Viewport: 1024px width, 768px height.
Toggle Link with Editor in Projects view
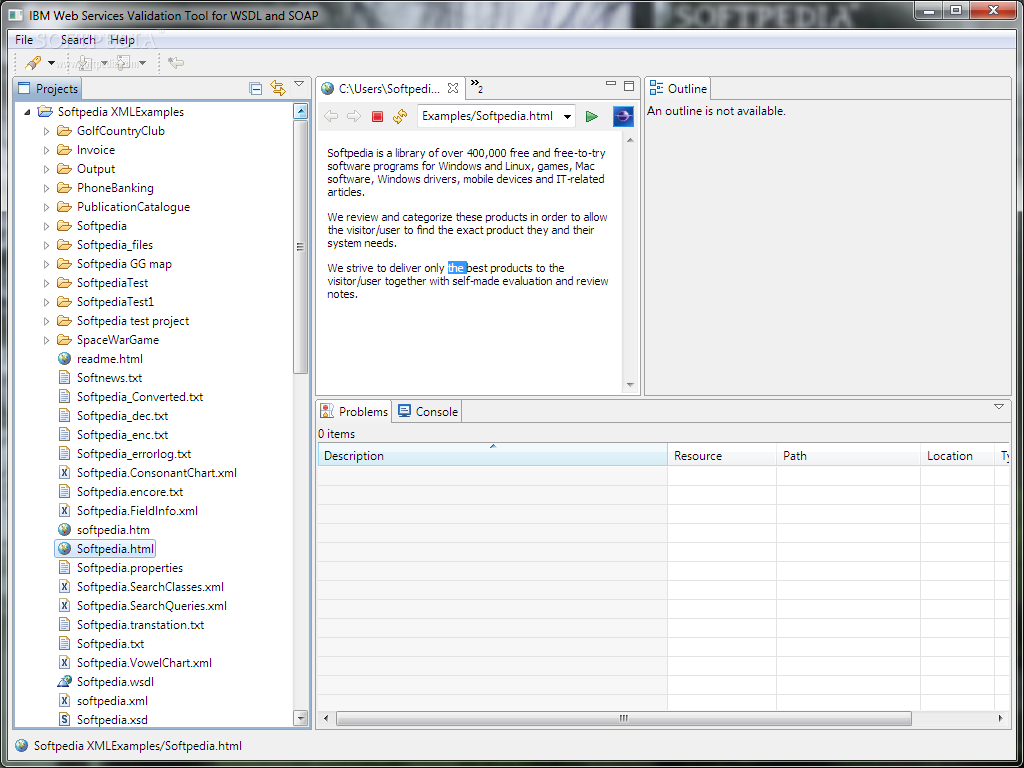pos(278,88)
